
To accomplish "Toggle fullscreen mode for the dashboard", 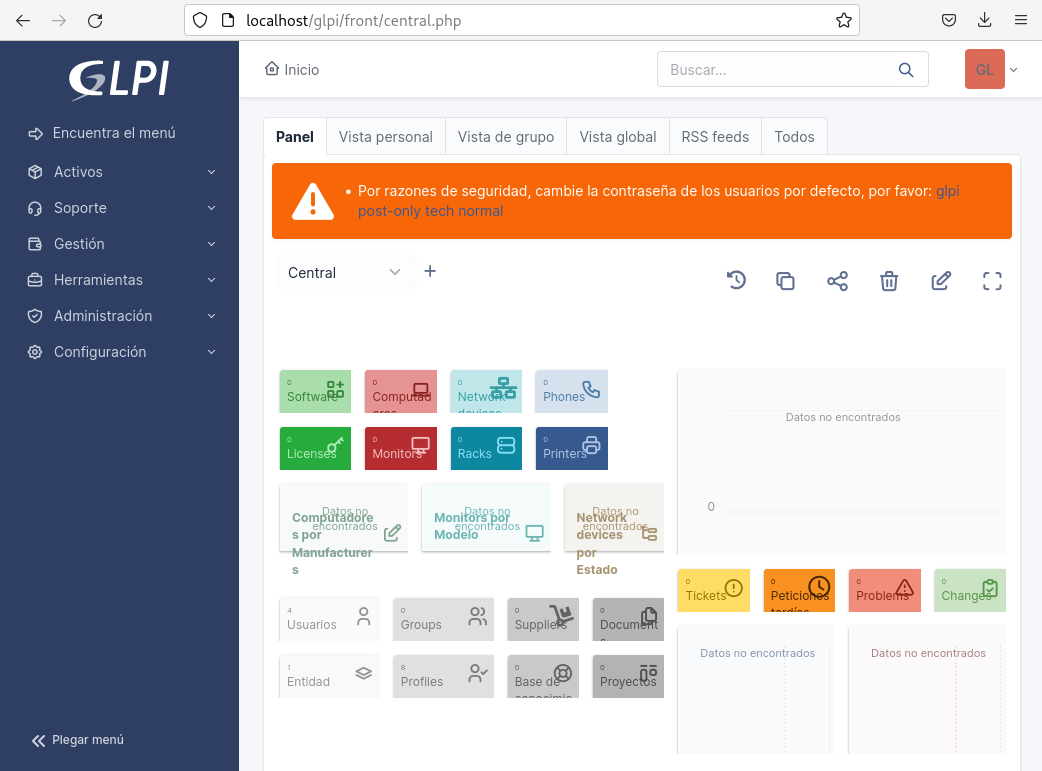I will pyautogui.click(x=992, y=281).
